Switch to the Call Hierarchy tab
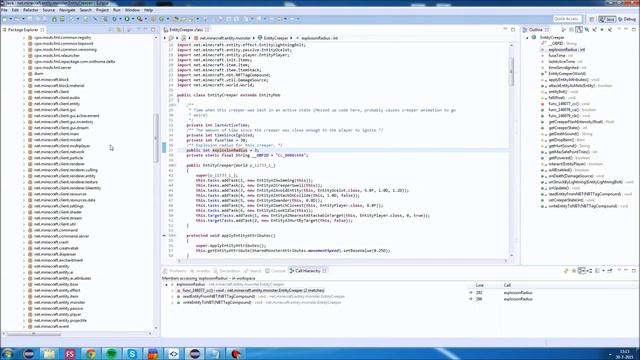The width and height of the screenshot is (640, 360). [x=307, y=271]
